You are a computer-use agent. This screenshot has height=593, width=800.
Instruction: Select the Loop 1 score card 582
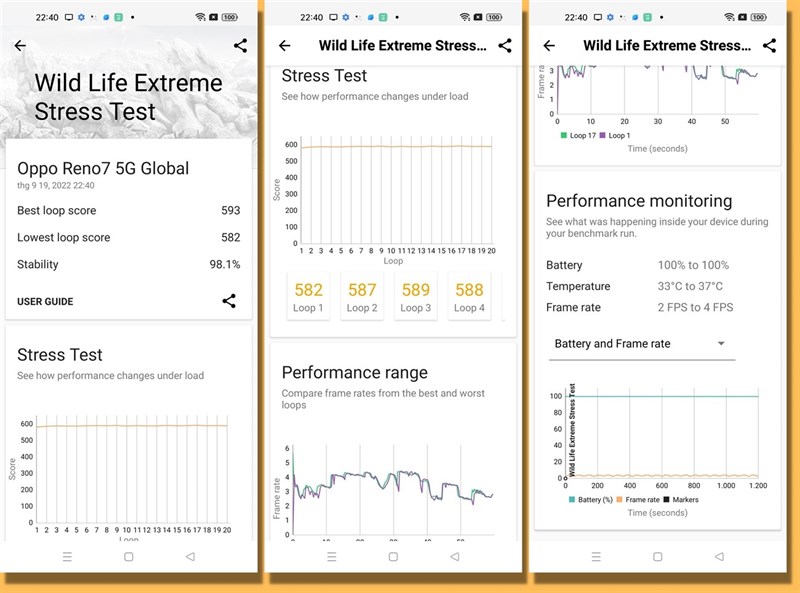point(308,296)
